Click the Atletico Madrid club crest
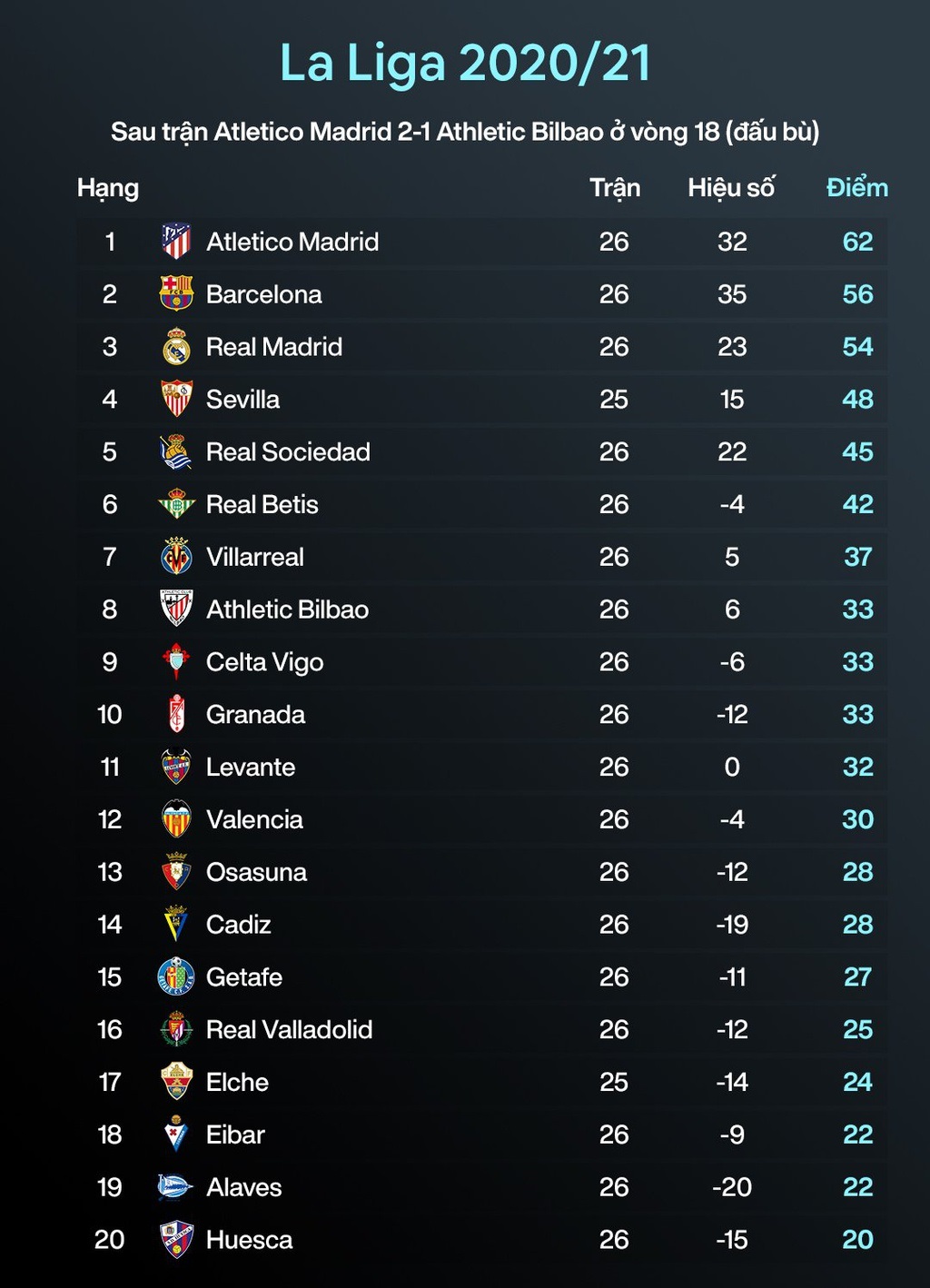Image resolution: width=930 pixels, height=1288 pixels. (x=176, y=242)
